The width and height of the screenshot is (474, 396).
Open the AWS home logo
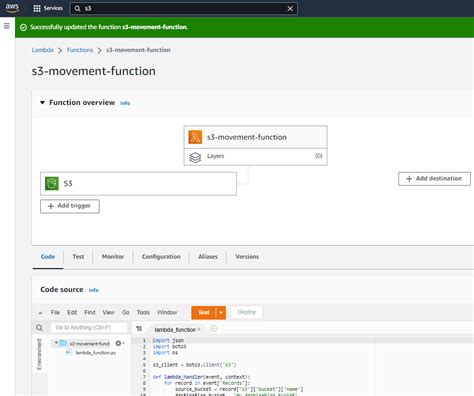(12, 8)
